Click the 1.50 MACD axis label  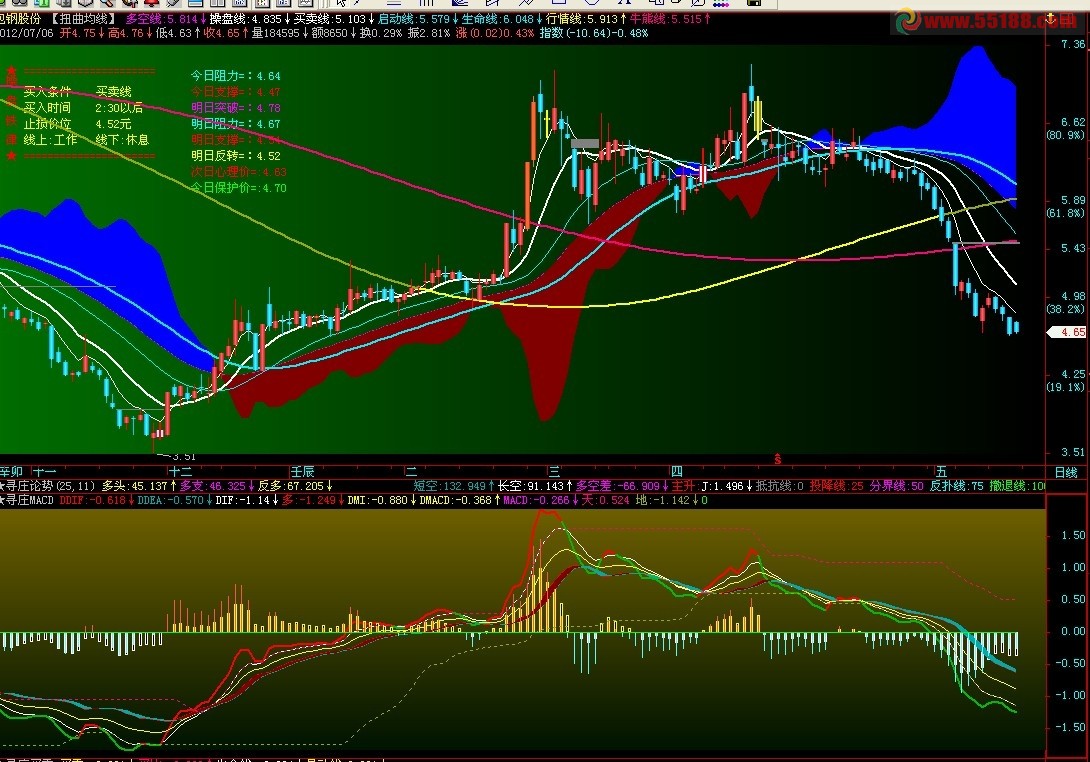pos(1073,535)
